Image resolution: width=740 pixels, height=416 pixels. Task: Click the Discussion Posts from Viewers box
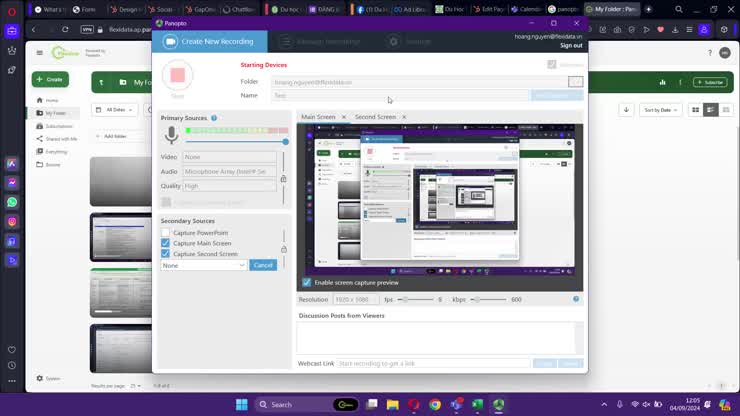pyautogui.click(x=437, y=338)
